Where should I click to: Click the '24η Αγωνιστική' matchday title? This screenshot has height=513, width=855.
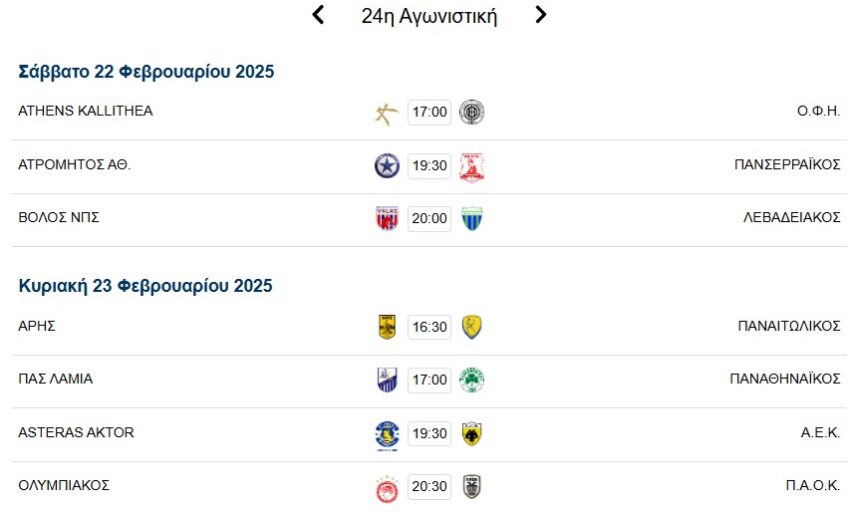point(429,16)
